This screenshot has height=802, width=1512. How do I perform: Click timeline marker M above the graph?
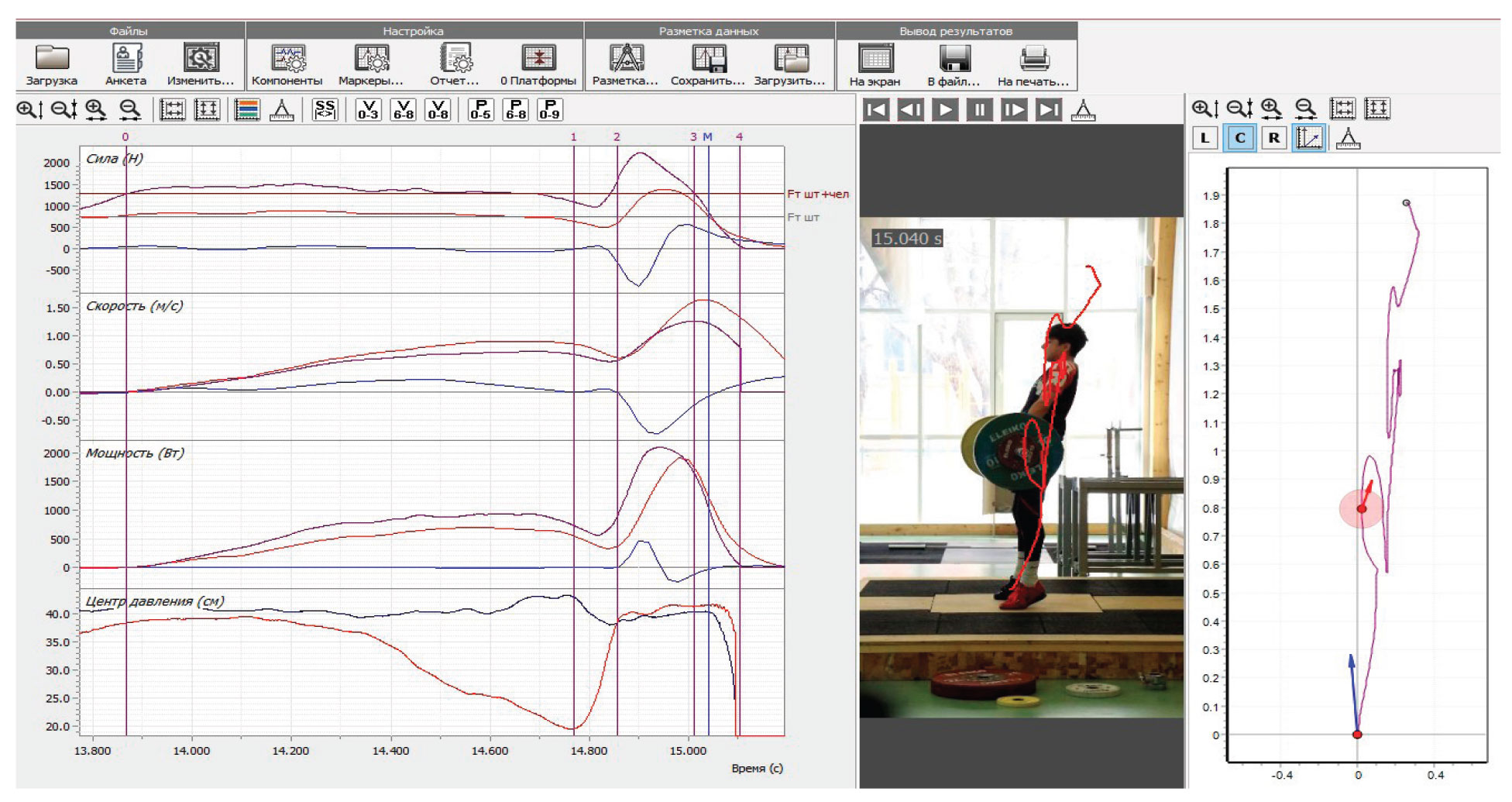[707, 136]
